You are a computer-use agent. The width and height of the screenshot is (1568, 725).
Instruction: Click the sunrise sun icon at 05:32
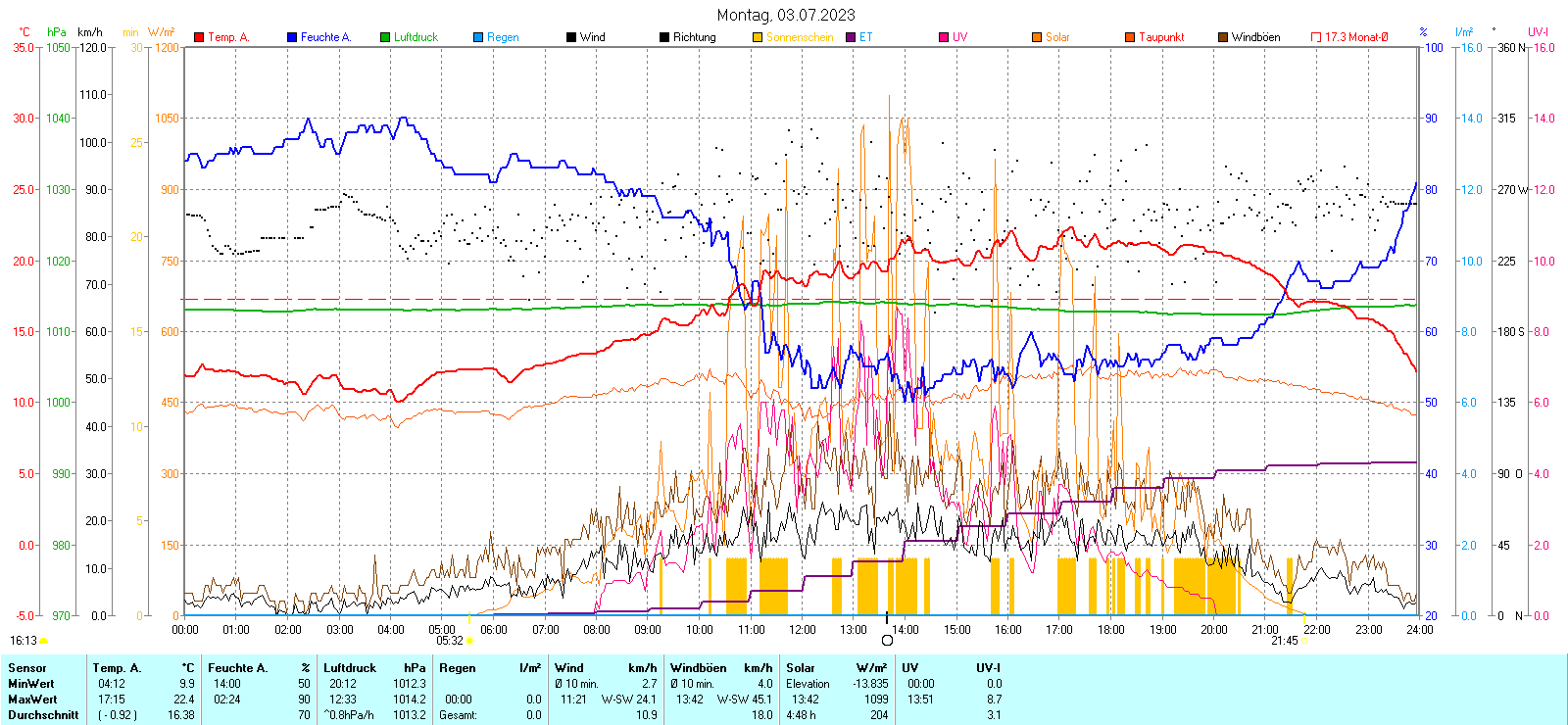click(x=469, y=641)
